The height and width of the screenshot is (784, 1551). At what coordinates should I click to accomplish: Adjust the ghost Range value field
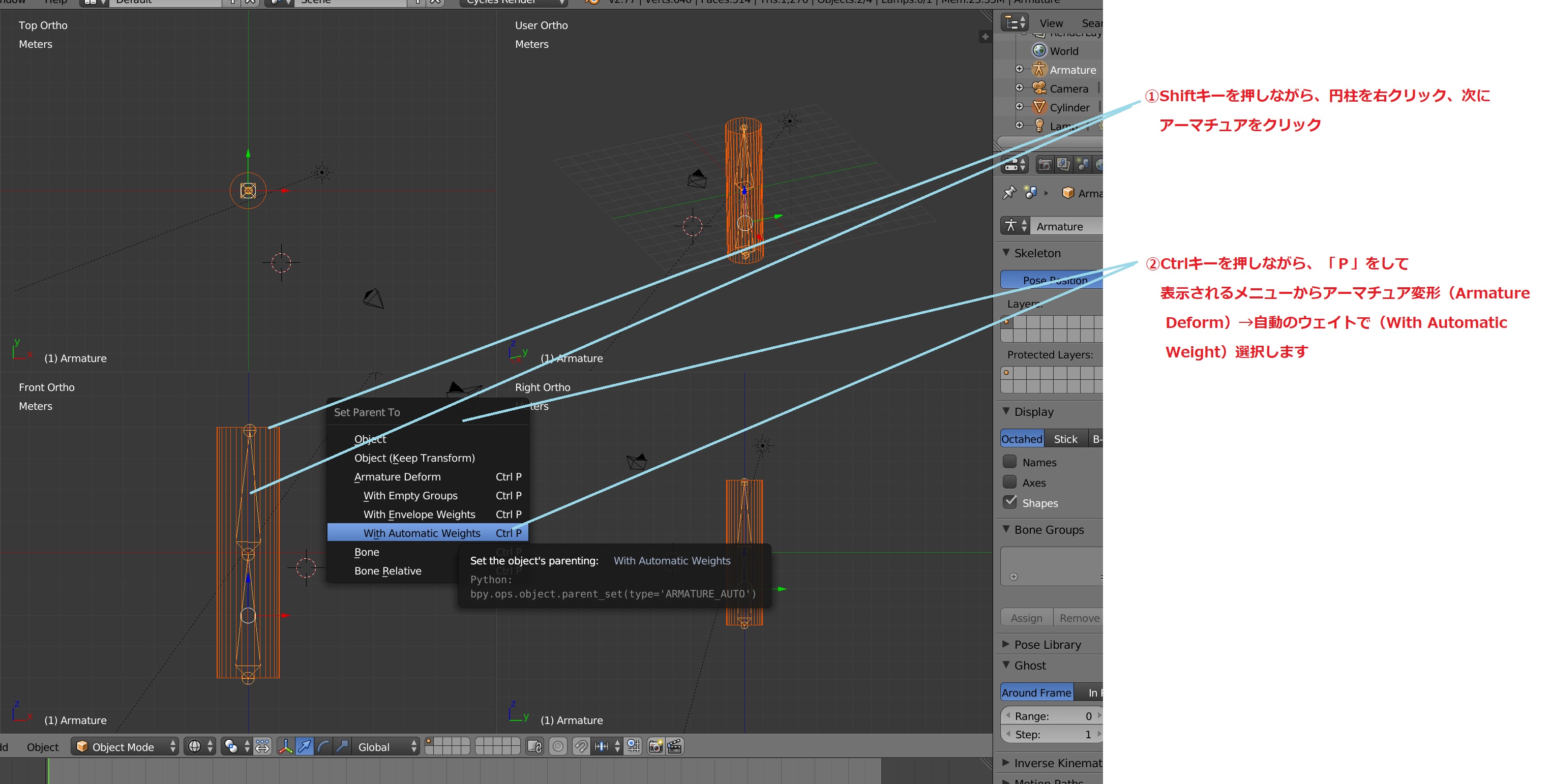tap(1052, 715)
